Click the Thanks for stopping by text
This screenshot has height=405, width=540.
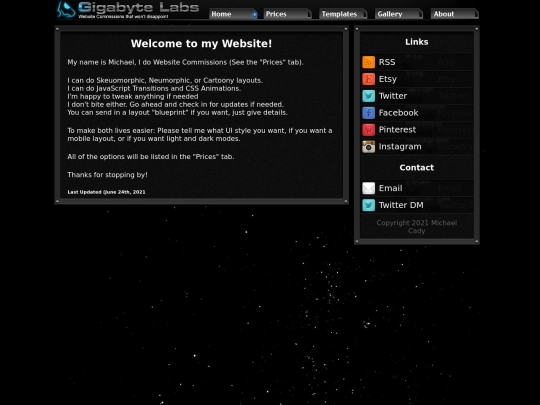click(x=107, y=175)
